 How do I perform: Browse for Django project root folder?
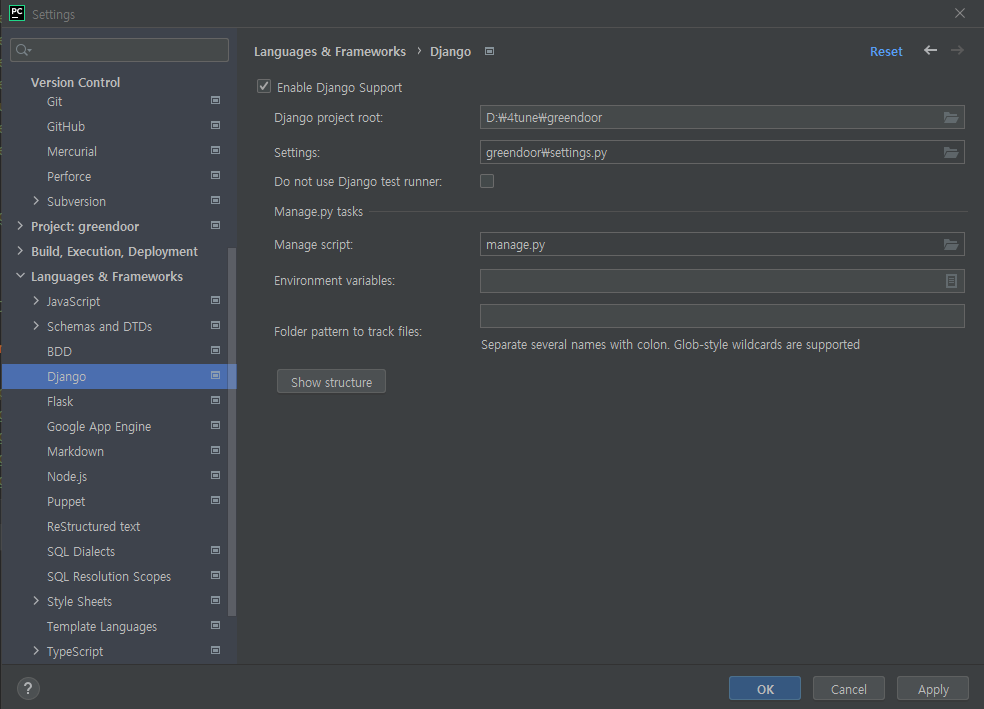click(x=951, y=117)
